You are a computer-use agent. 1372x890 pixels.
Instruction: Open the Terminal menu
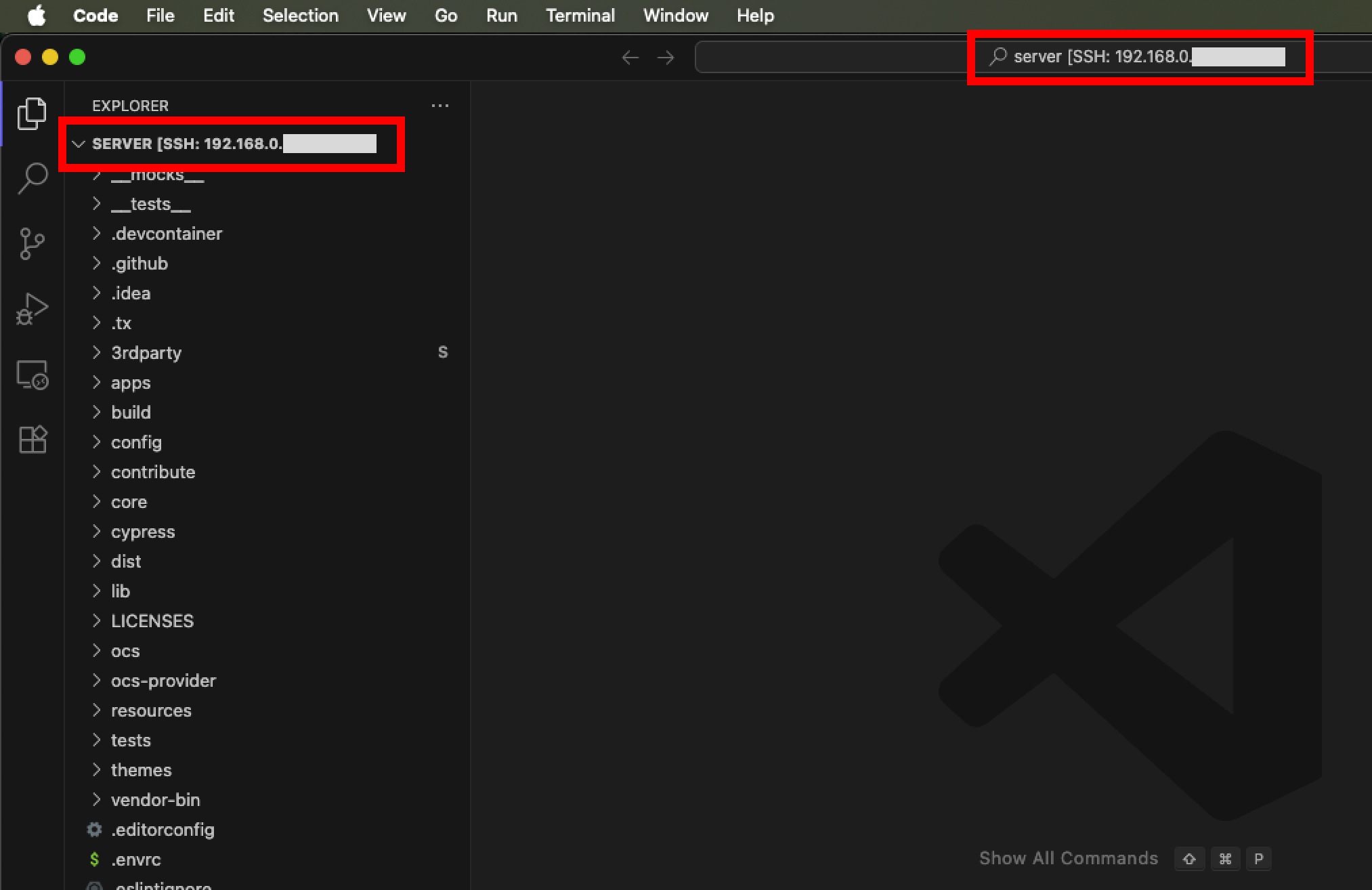click(x=580, y=16)
